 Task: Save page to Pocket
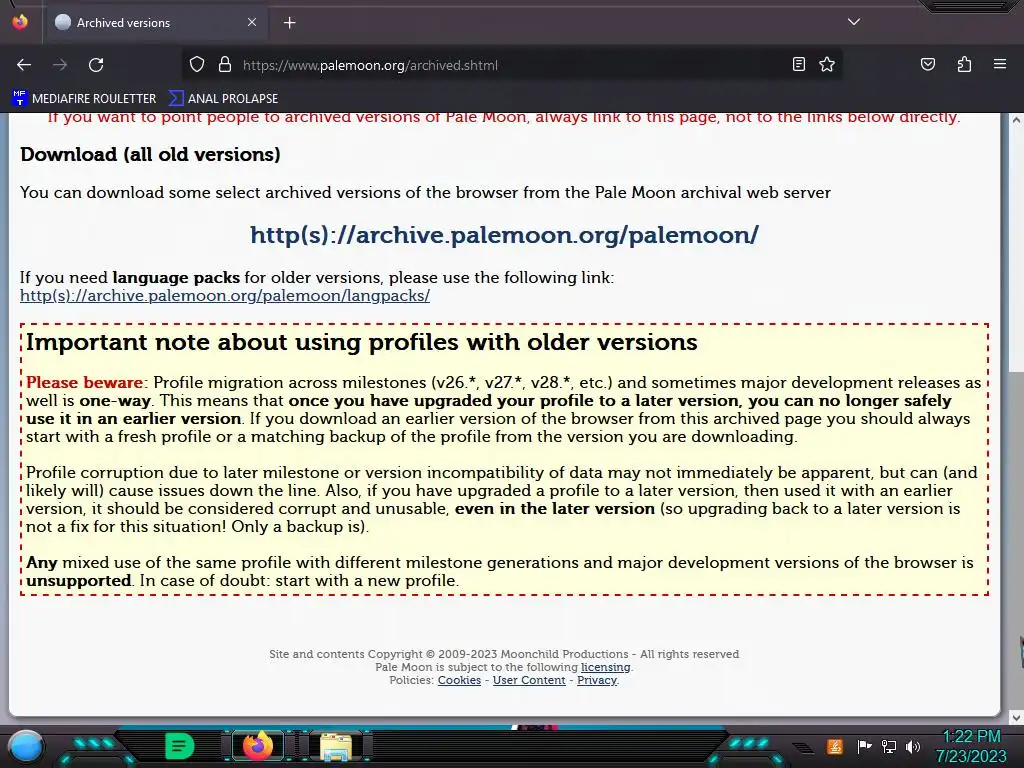(928, 64)
